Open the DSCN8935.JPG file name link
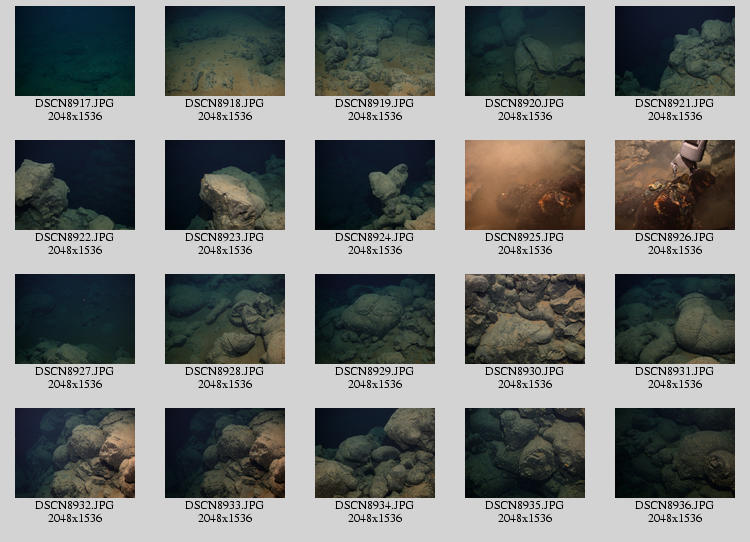This screenshot has height=542, width=750. coord(525,505)
